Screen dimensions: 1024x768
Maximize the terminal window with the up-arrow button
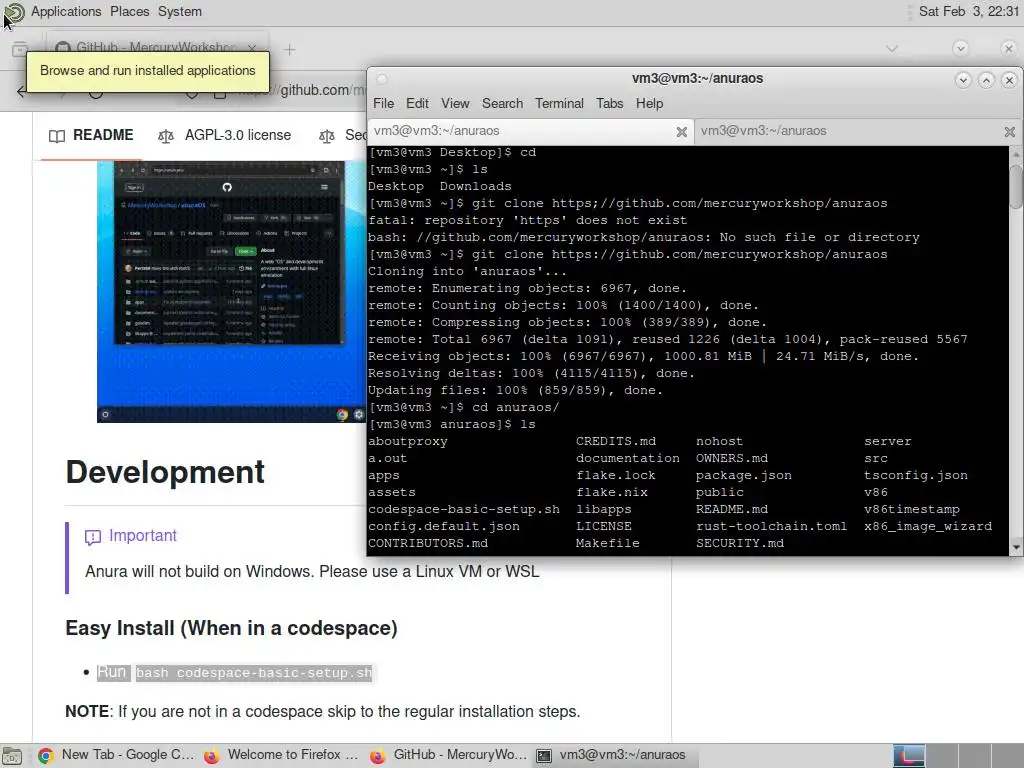point(986,80)
